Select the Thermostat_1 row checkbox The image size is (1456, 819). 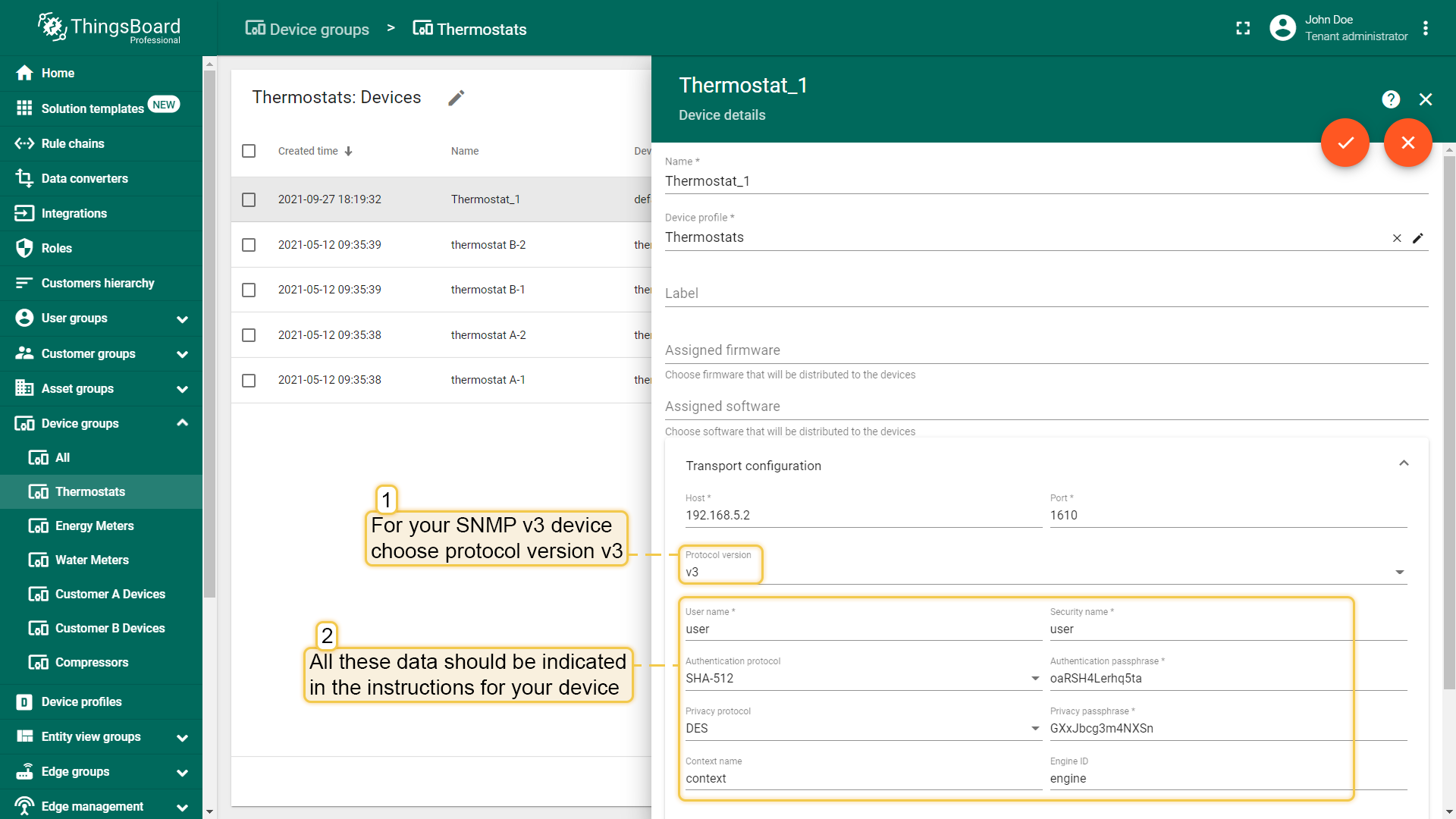tap(249, 199)
